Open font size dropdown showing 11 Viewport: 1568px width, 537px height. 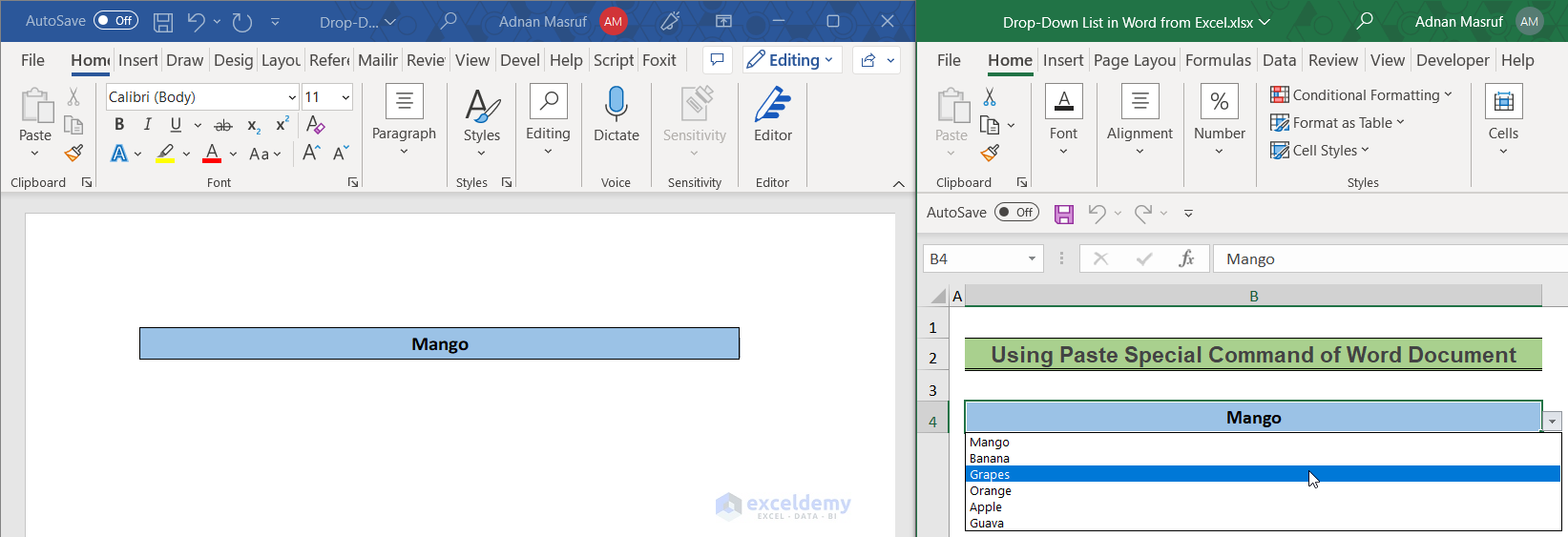pos(345,97)
